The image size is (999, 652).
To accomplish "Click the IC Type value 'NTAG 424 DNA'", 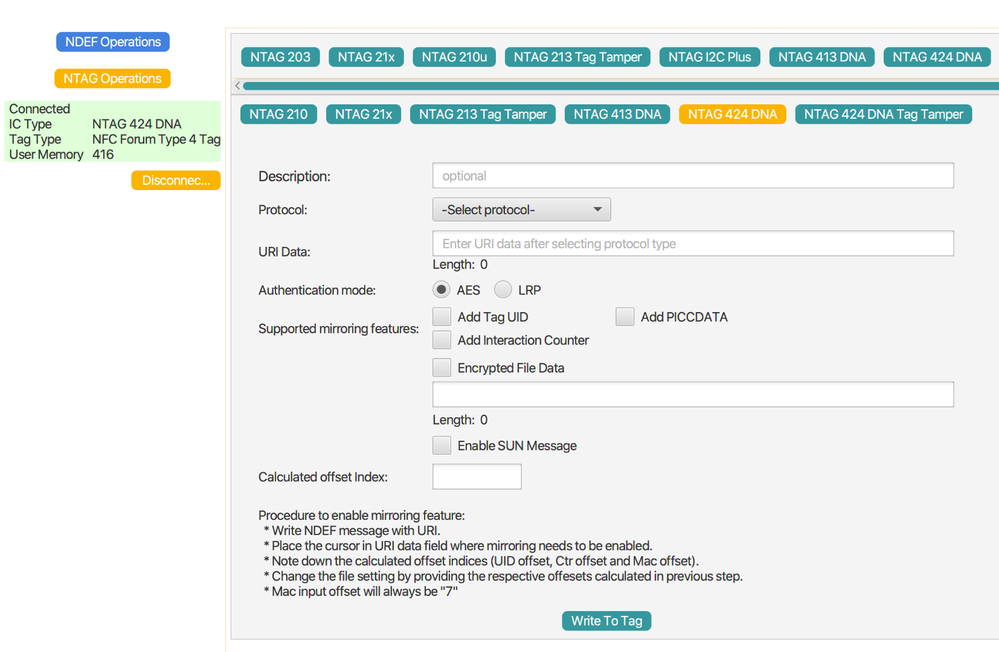I will coord(136,124).
